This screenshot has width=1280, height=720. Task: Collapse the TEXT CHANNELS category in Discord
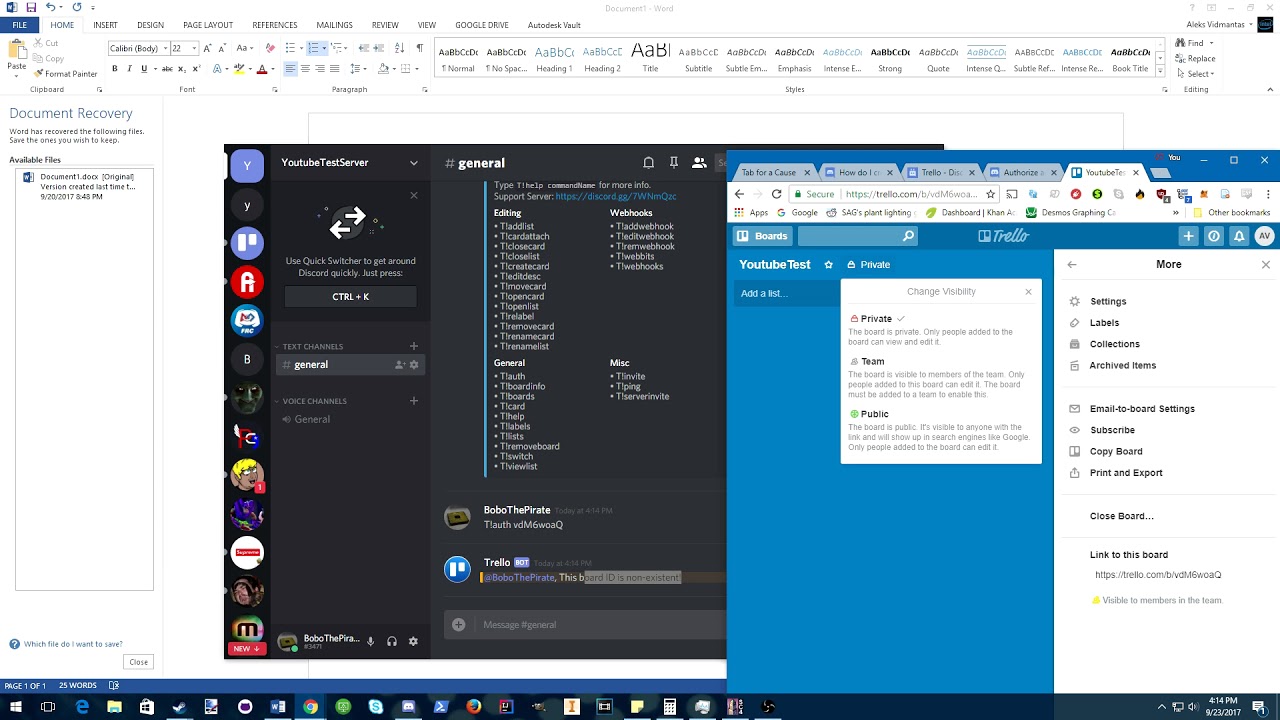pos(310,347)
